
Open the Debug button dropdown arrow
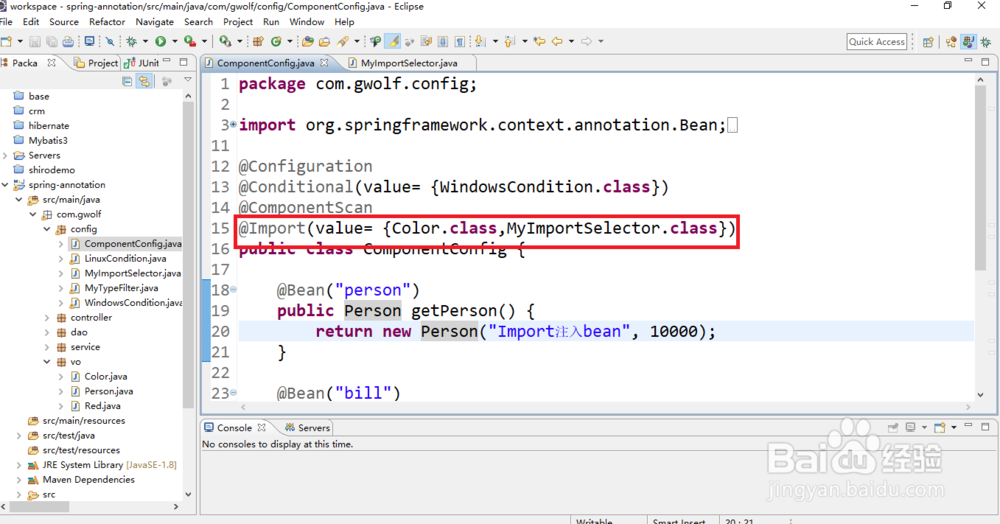(x=145, y=41)
